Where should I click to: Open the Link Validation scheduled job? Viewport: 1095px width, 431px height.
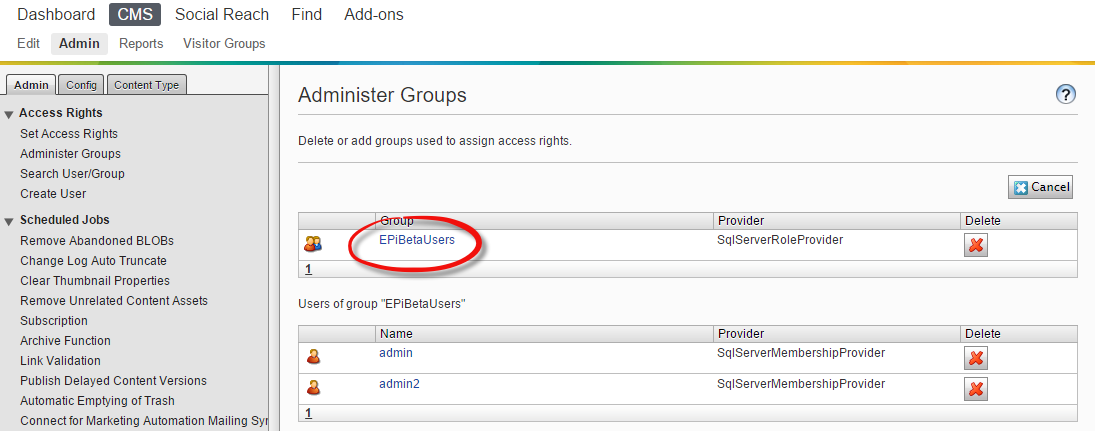point(60,361)
